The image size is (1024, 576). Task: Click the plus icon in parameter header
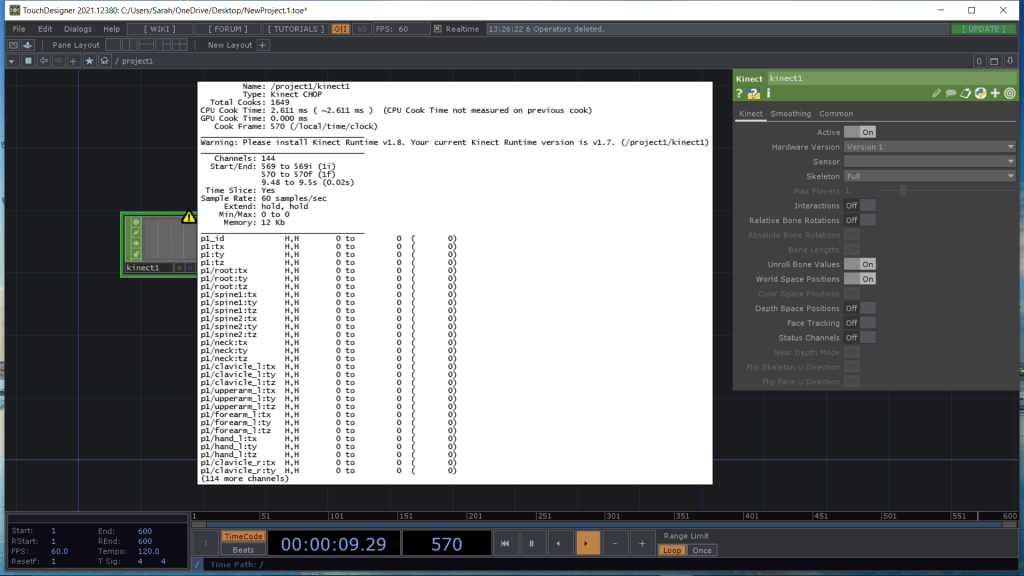tap(995, 93)
